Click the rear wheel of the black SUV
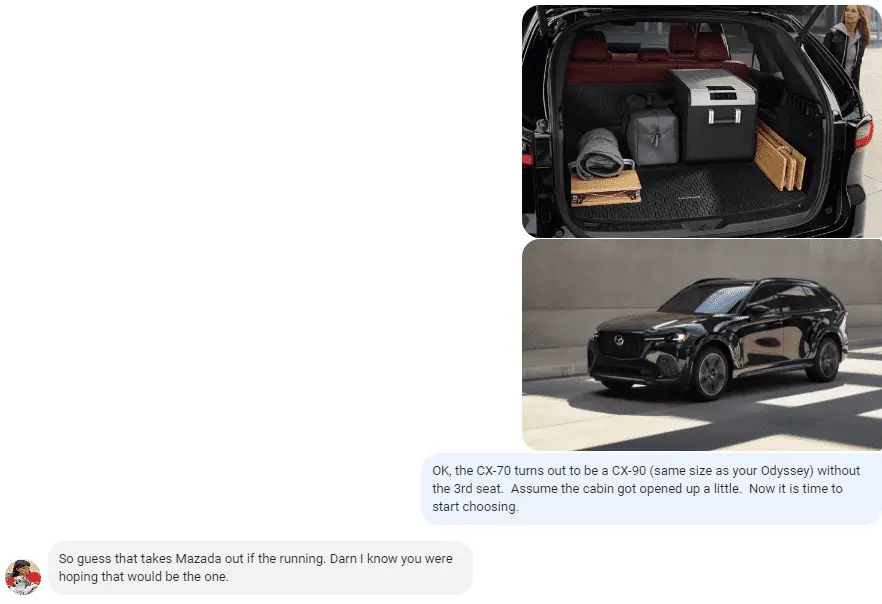 coord(825,359)
